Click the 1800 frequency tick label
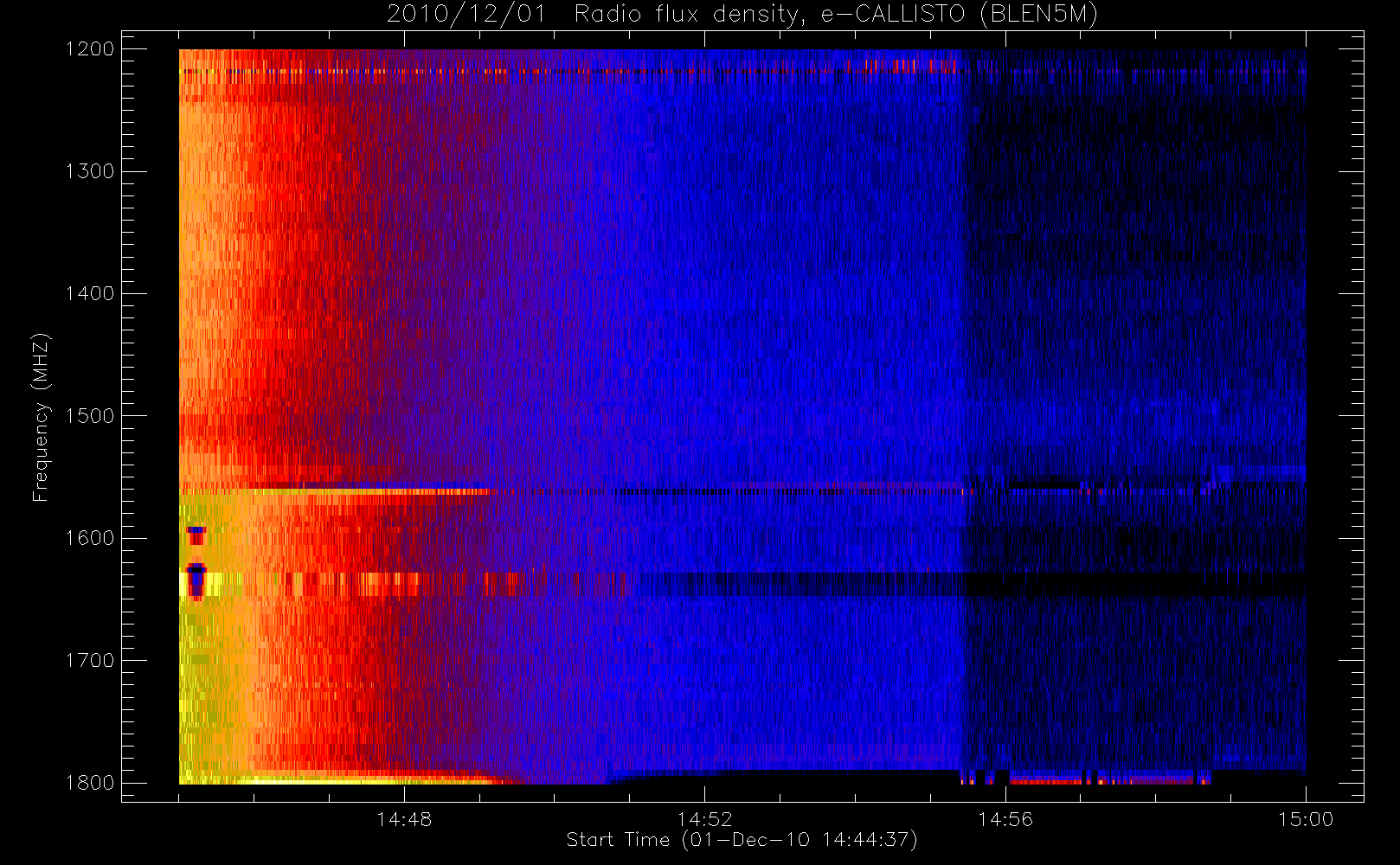 pos(90,782)
